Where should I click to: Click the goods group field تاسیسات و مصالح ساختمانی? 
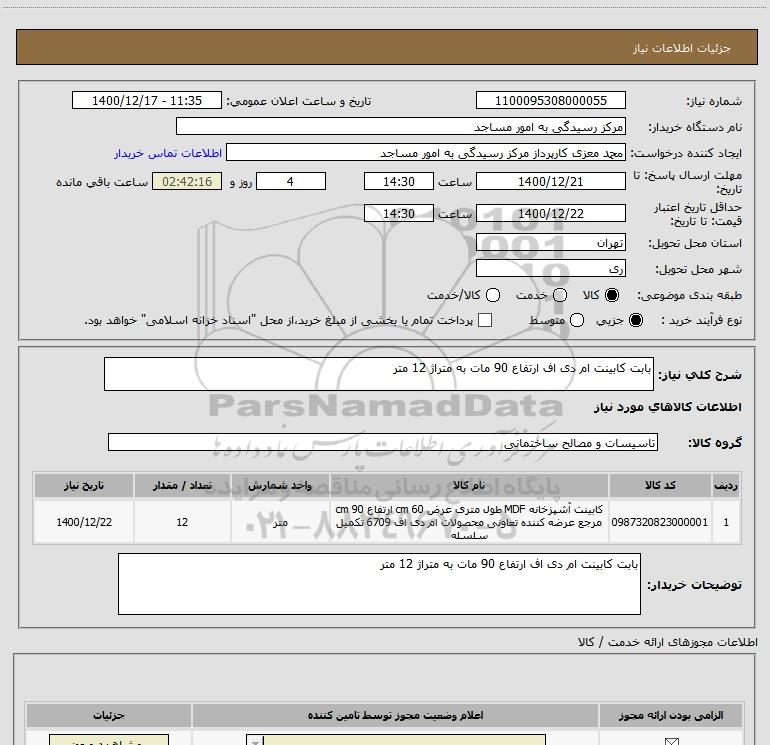383,442
